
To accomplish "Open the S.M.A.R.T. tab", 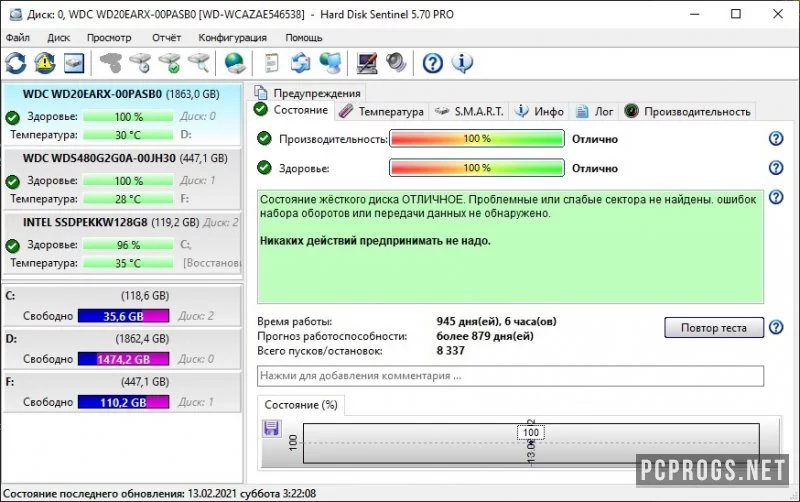I will (x=468, y=111).
